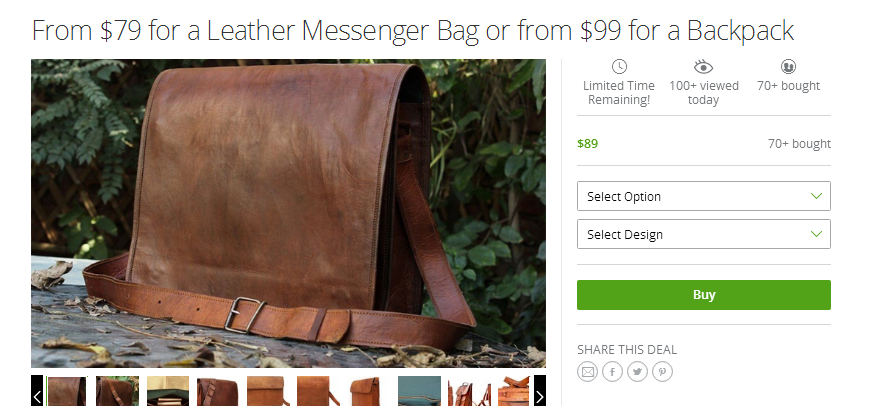Open the Select Option dropdown

(704, 196)
